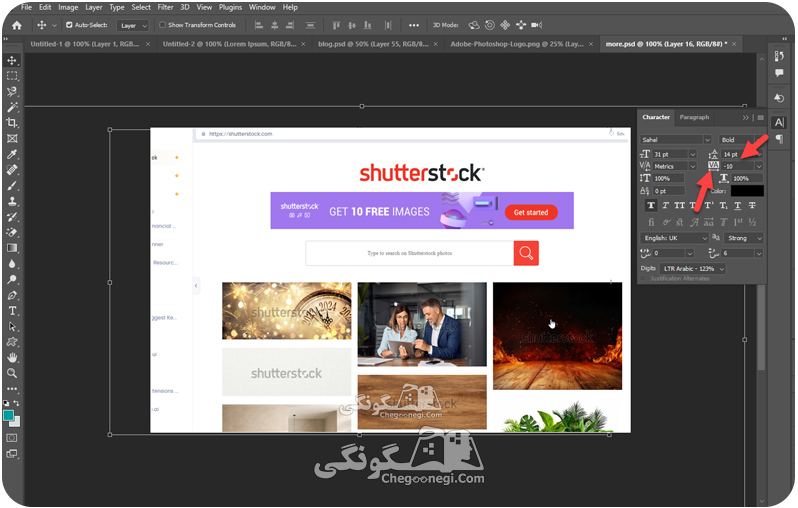The width and height of the screenshot is (798, 508).
Task: Toggle Faux Italic in Character panel
Action: pyautogui.click(x=665, y=206)
